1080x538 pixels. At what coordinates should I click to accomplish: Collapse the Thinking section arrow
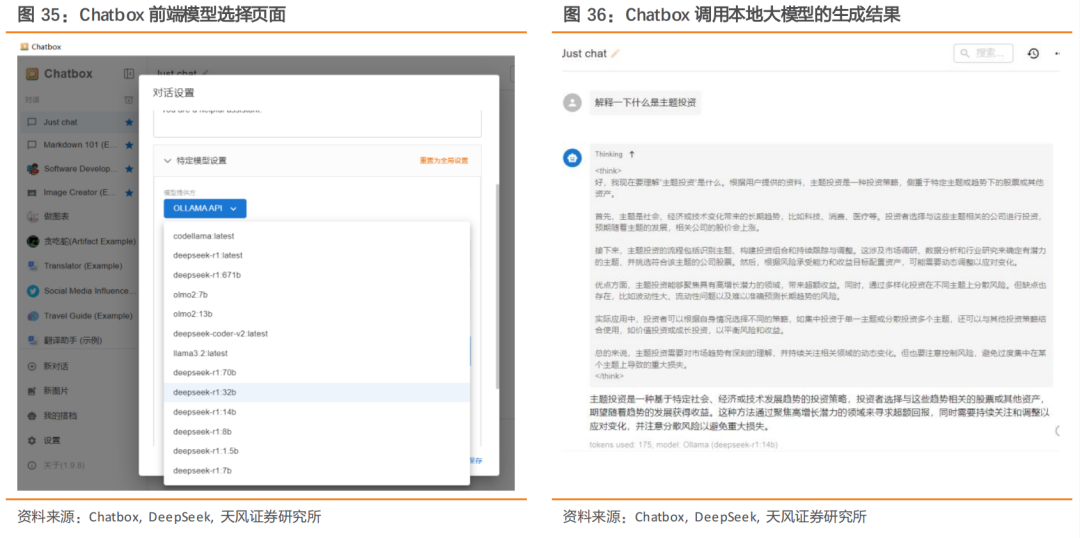pos(632,154)
